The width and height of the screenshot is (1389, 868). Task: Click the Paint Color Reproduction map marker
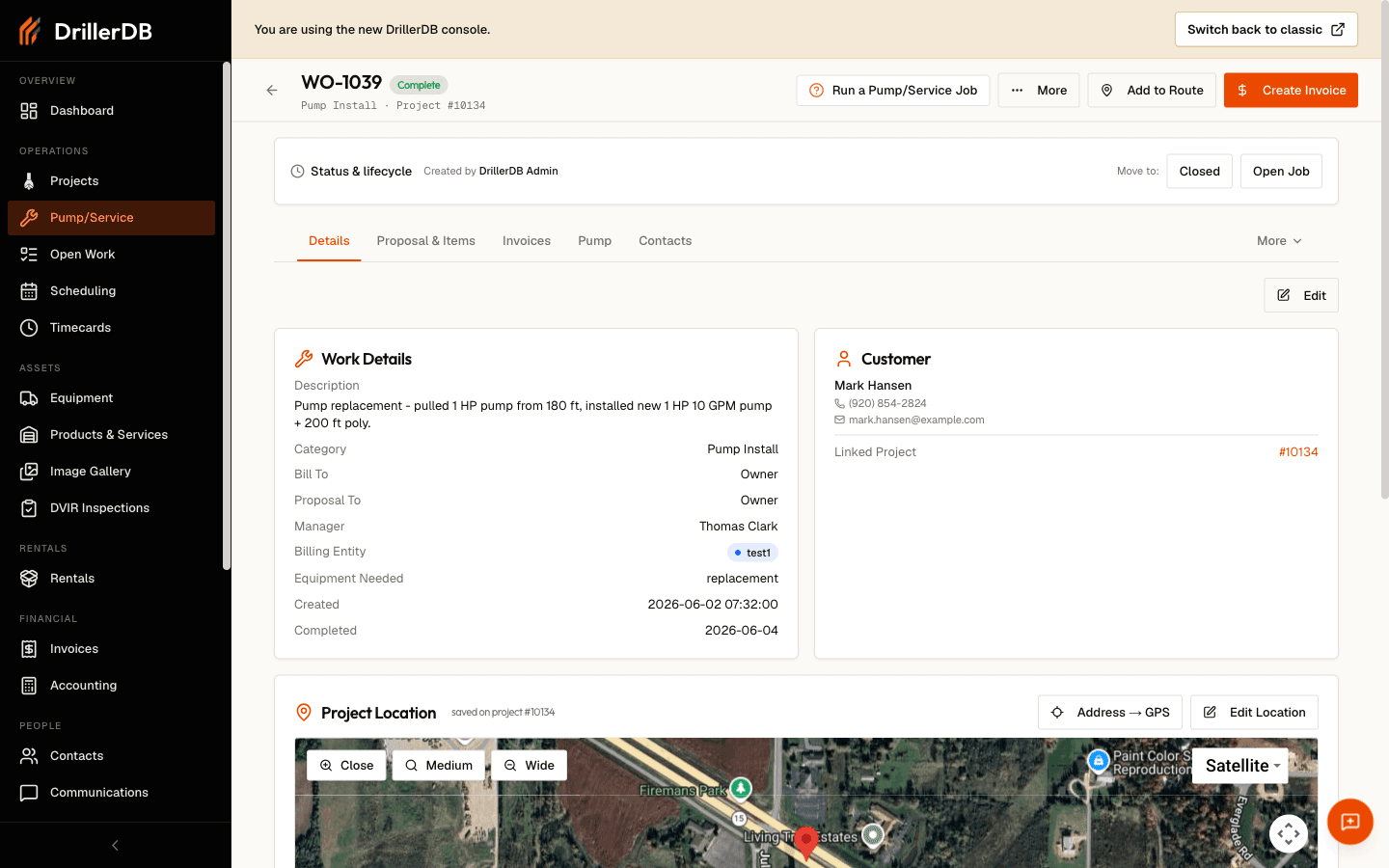(1099, 761)
